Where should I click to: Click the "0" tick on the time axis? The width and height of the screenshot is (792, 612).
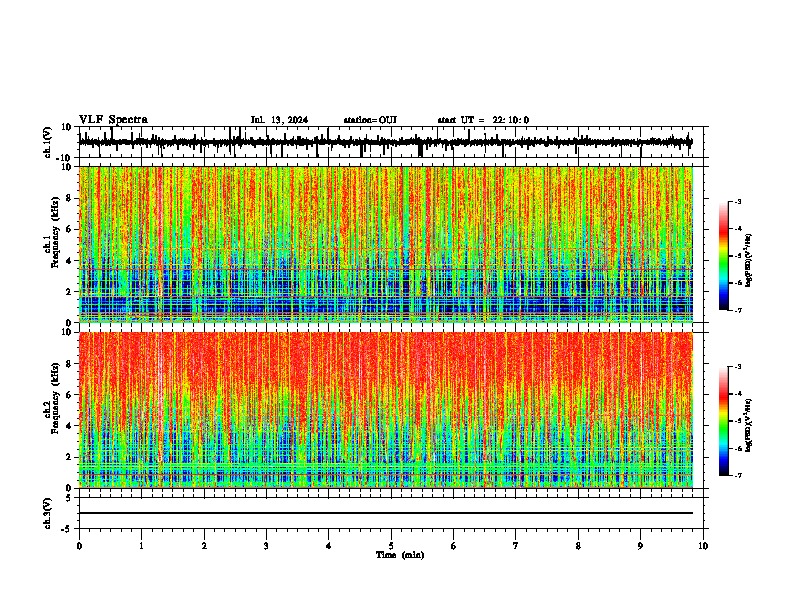(x=79, y=546)
